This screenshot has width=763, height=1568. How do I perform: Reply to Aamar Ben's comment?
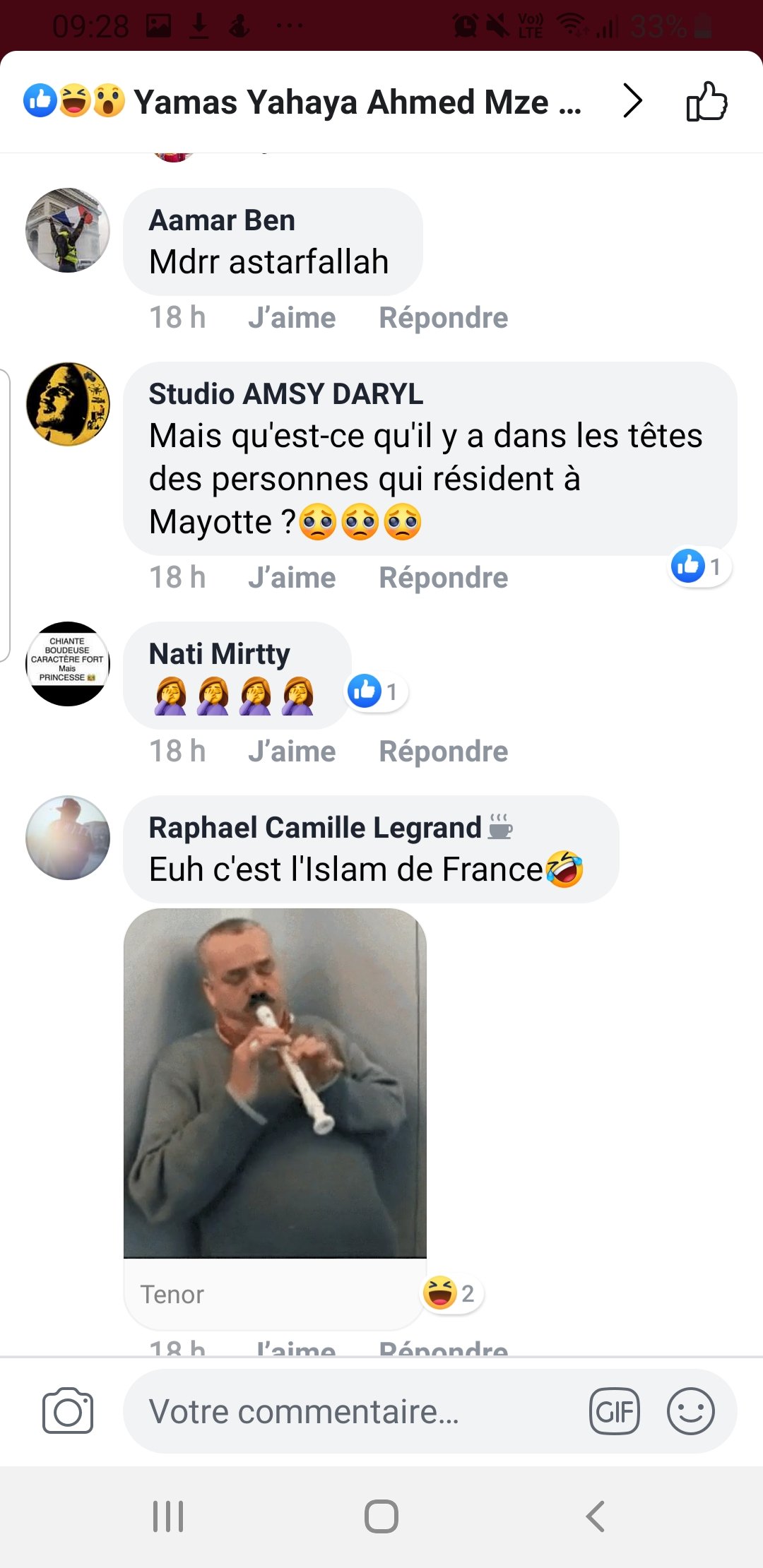coord(443,318)
